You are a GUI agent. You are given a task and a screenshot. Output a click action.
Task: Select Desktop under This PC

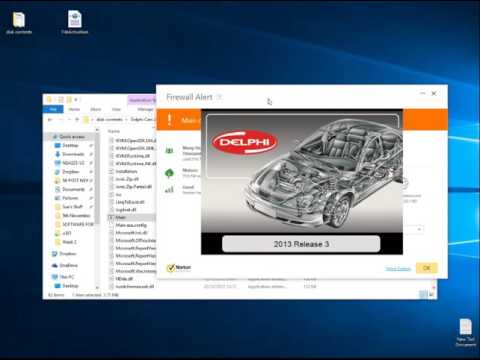pyautogui.click(x=70, y=286)
